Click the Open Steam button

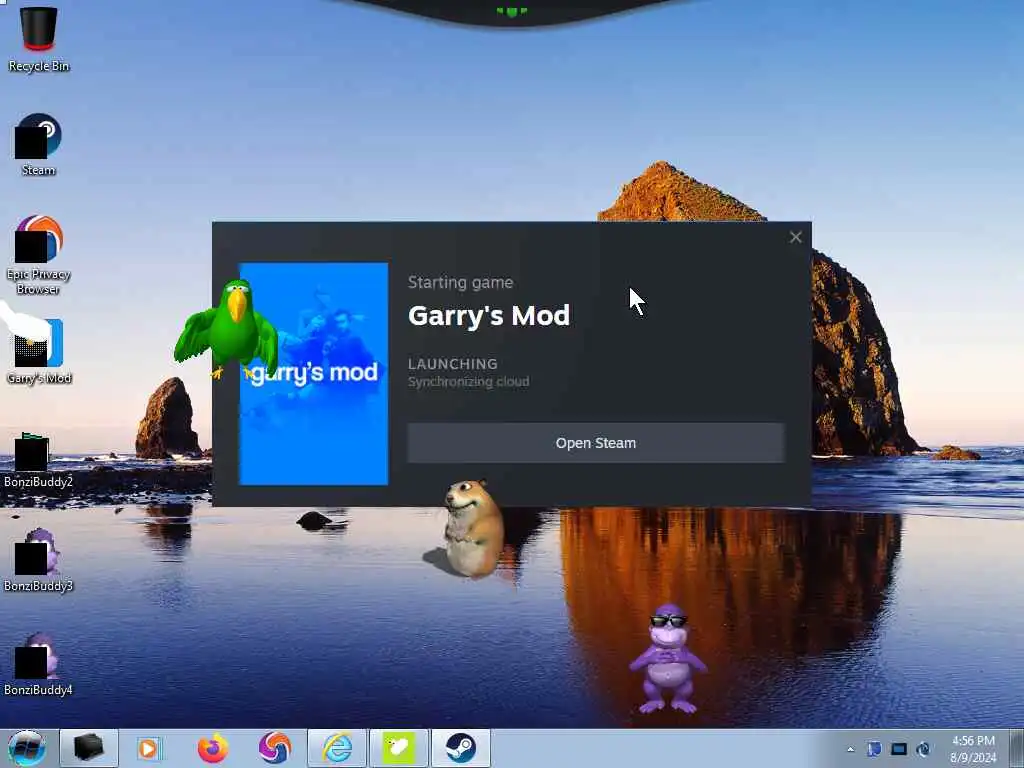(x=596, y=443)
